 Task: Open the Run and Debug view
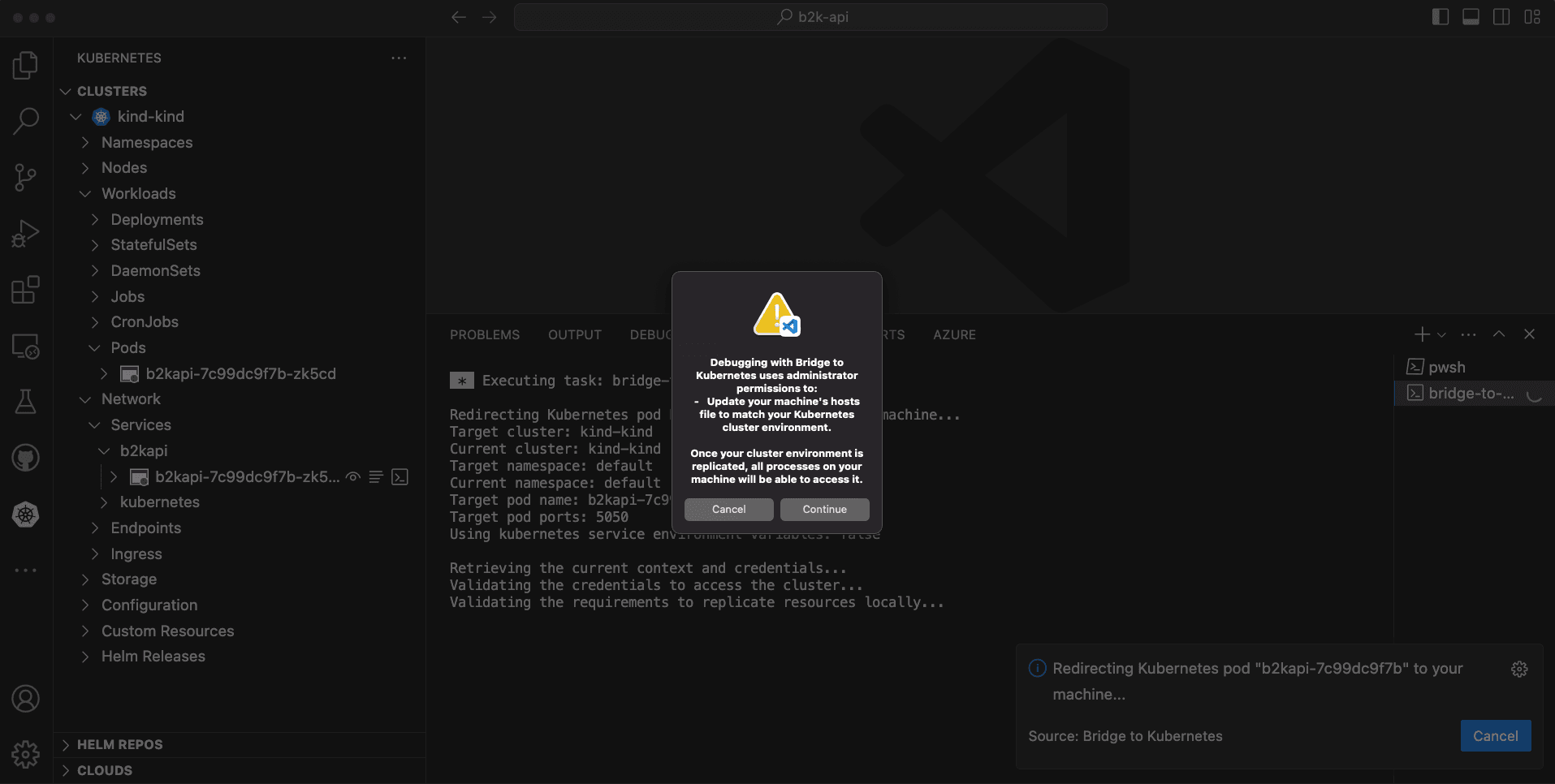pyautogui.click(x=25, y=234)
